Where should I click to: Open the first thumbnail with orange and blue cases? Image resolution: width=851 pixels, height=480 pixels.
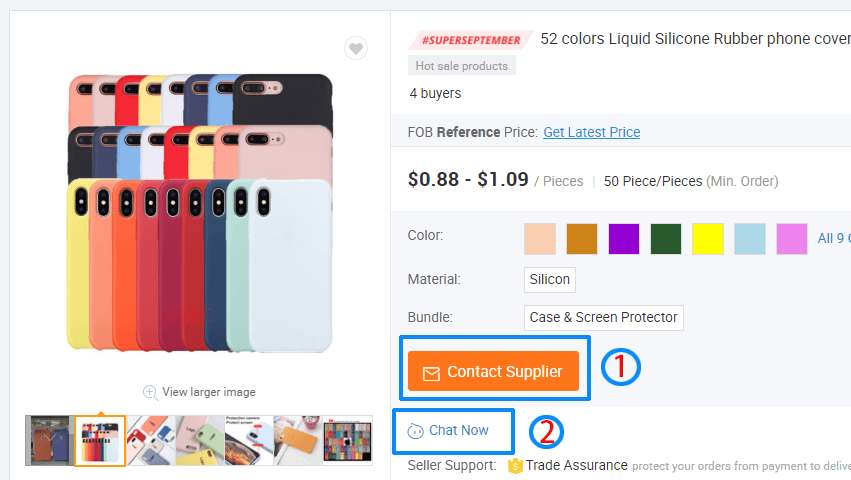pos(50,440)
